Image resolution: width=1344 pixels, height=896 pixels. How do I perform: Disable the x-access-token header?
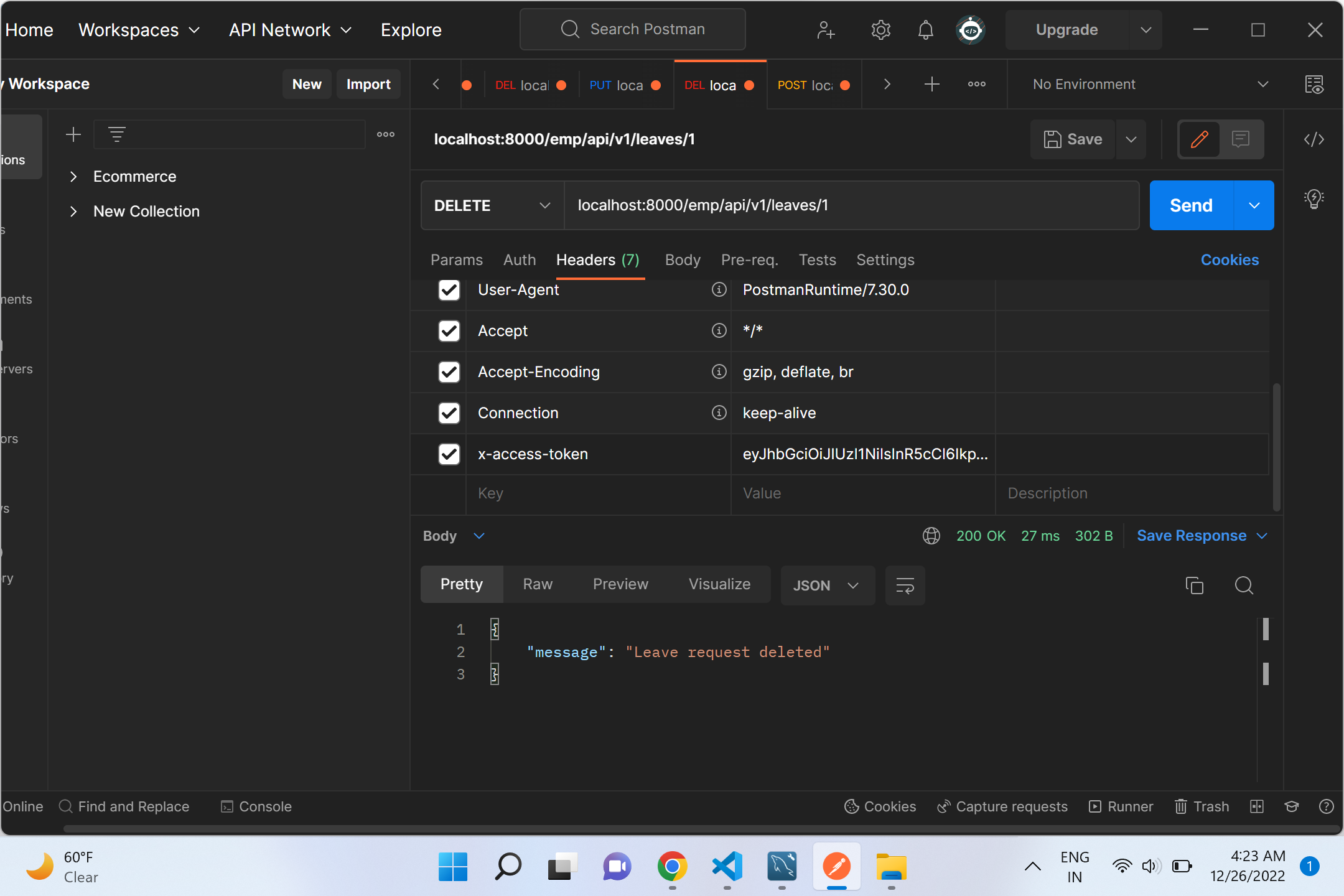click(x=449, y=454)
